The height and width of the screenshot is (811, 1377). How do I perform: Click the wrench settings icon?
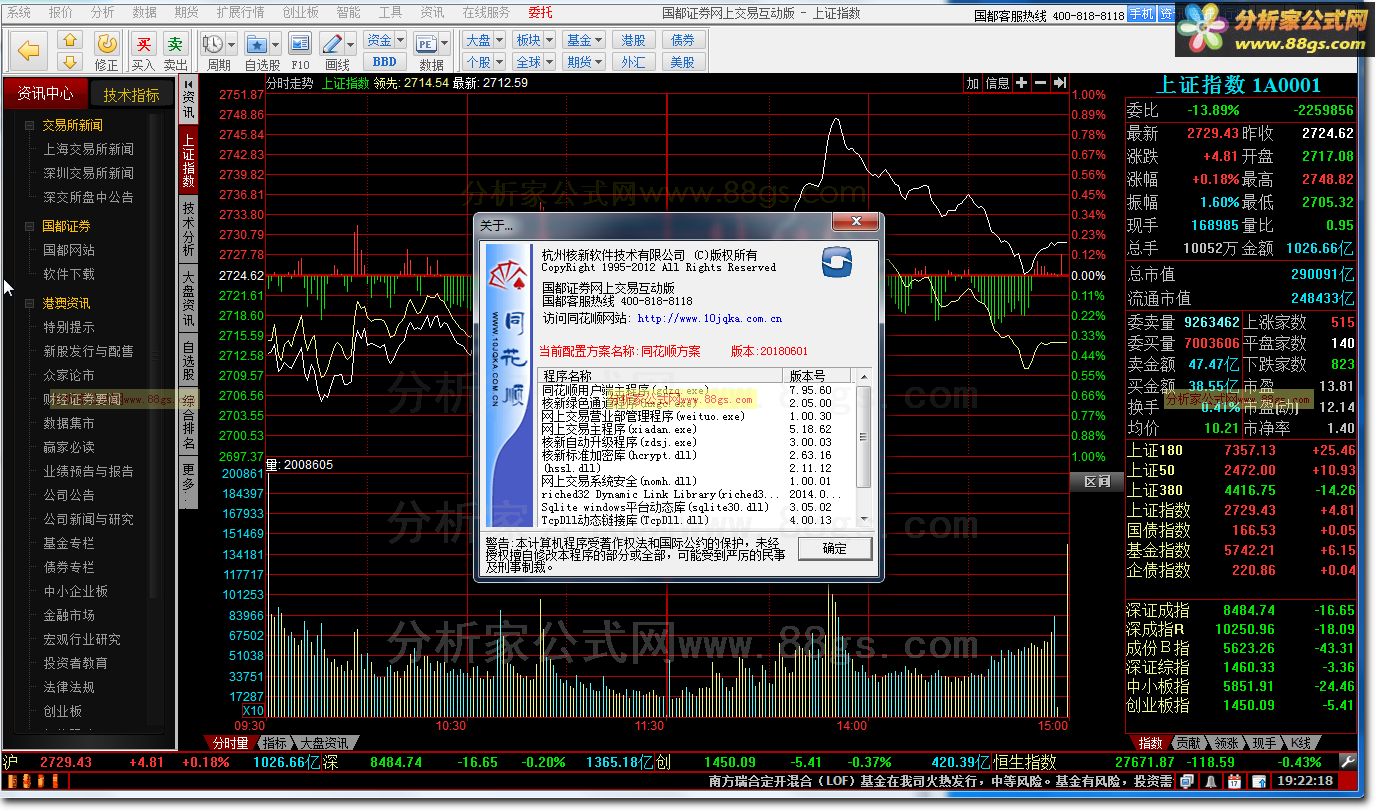point(1349,761)
